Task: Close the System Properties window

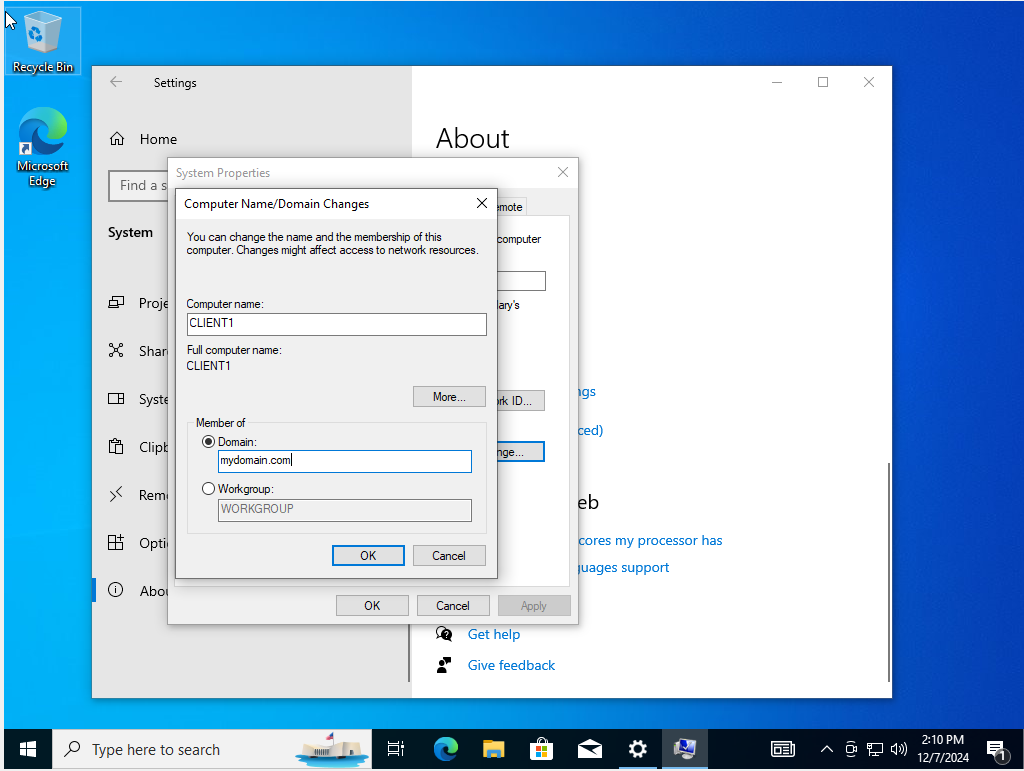Action: click(563, 172)
